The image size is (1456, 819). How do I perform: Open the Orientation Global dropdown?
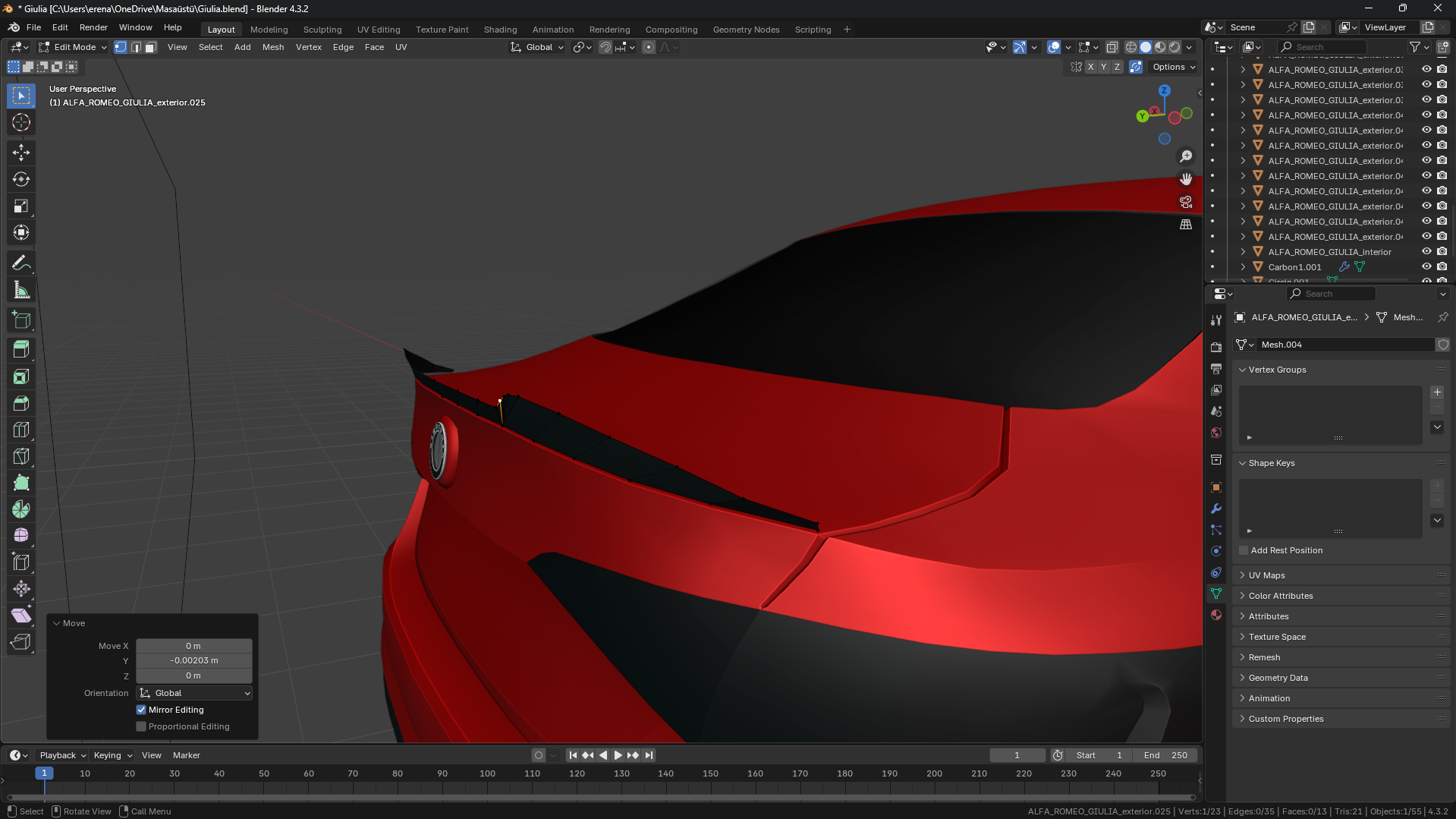pyautogui.click(x=194, y=693)
